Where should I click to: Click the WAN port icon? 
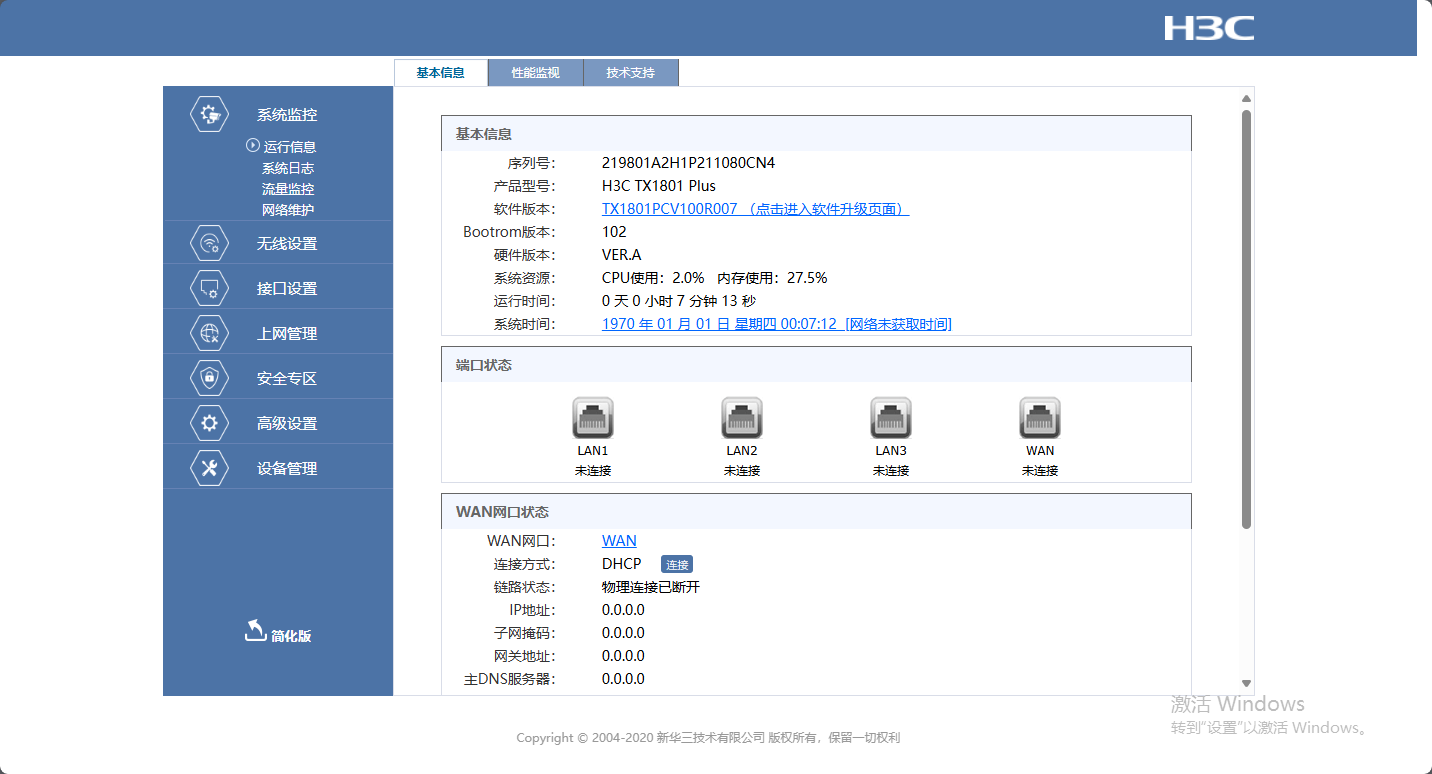coord(1040,418)
